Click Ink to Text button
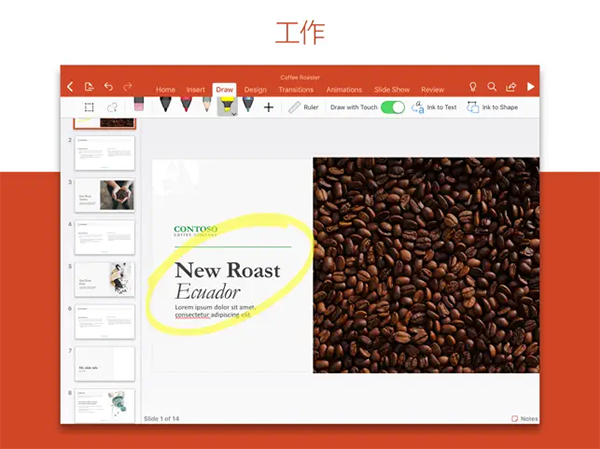The width and height of the screenshot is (600, 449). pos(435,107)
